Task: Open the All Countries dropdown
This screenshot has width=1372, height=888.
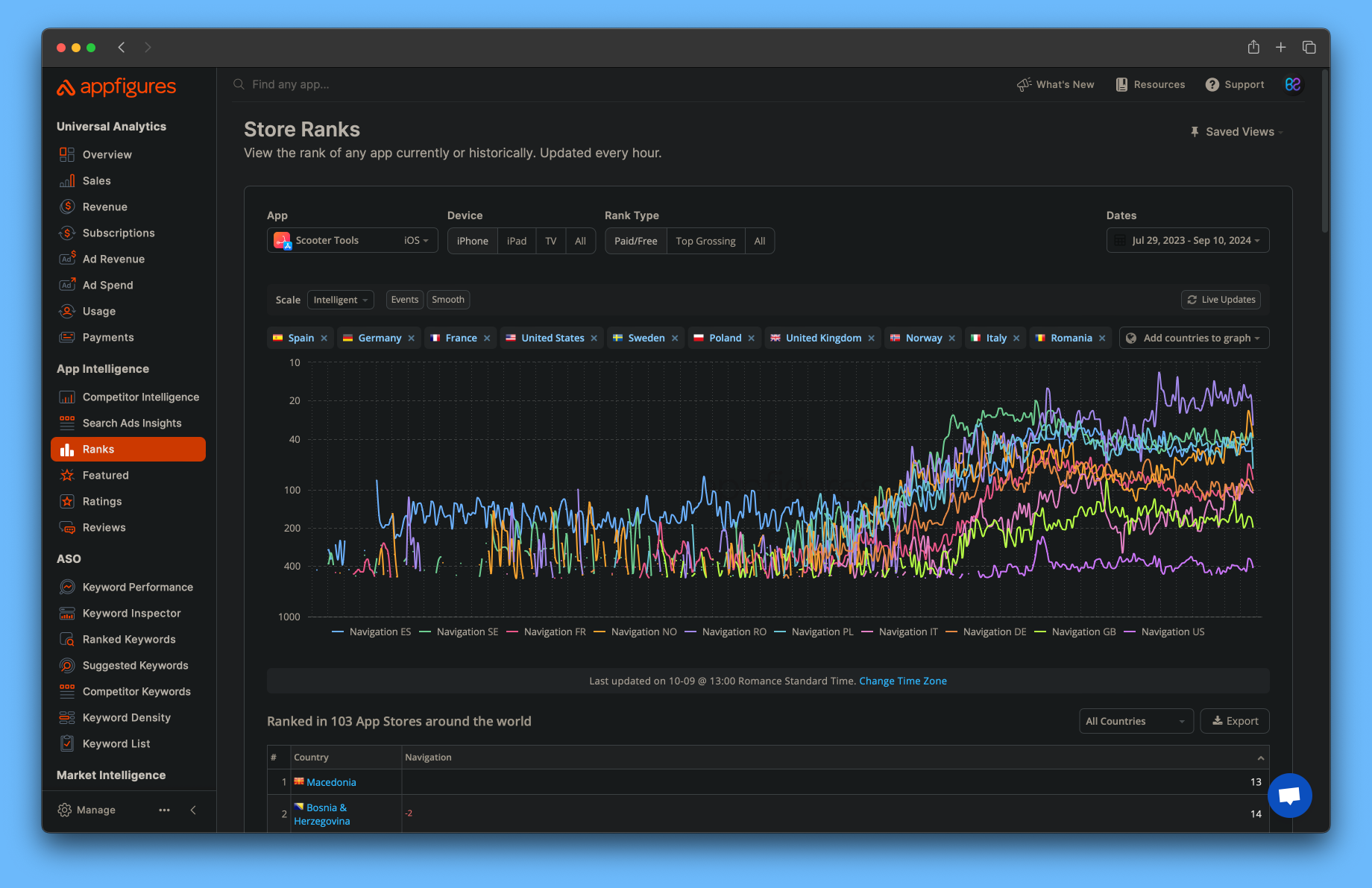Action: pos(1136,720)
